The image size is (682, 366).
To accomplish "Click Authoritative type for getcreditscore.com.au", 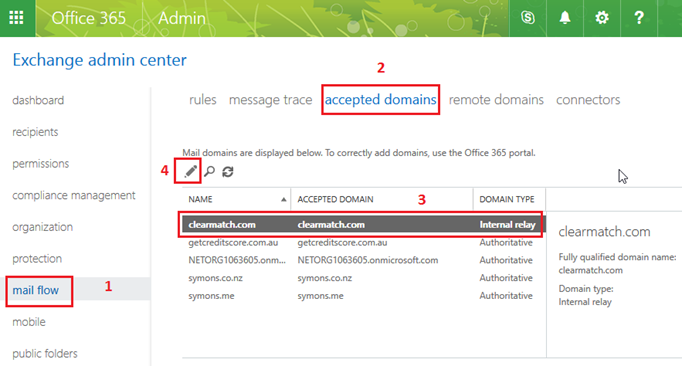I will coord(506,242).
